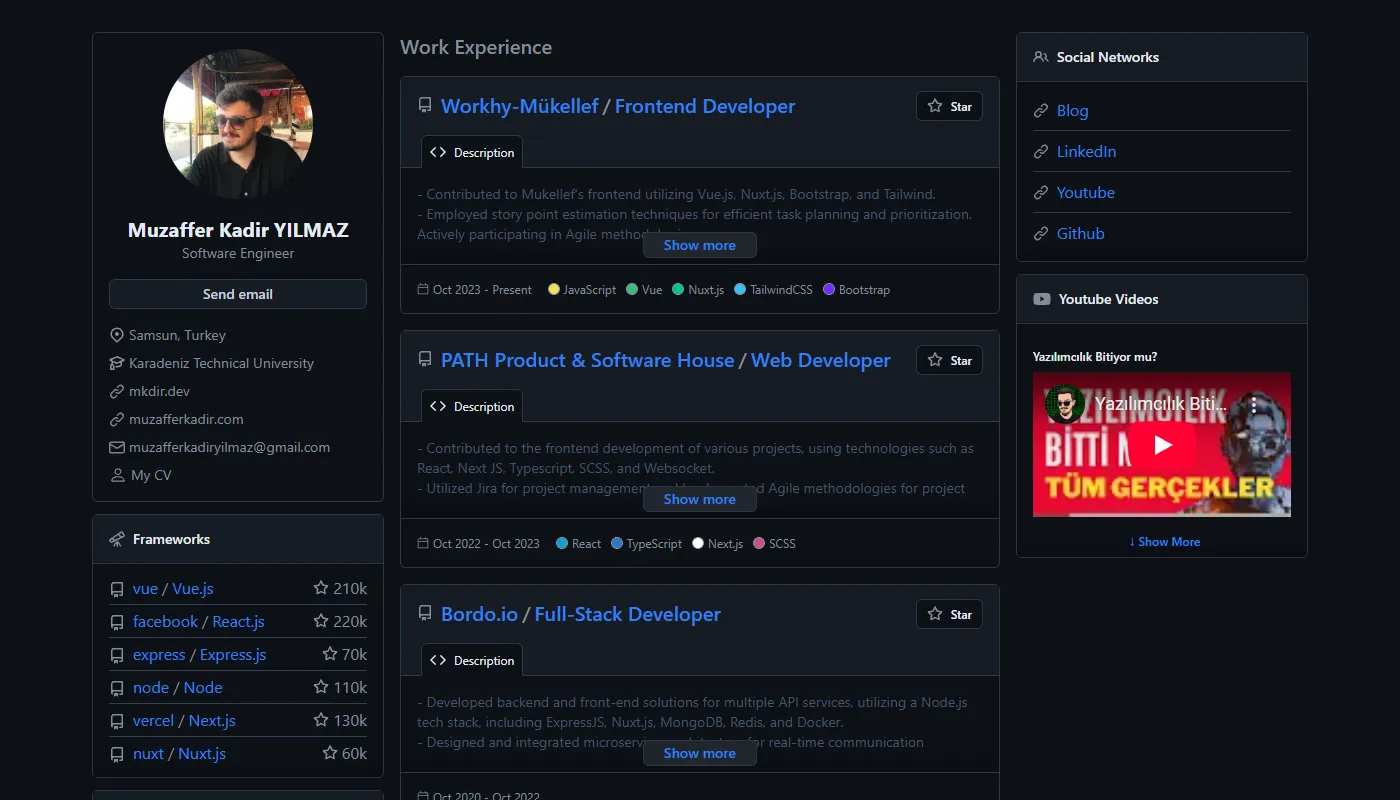
Task: Click the Send email button
Action: [238, 294]
